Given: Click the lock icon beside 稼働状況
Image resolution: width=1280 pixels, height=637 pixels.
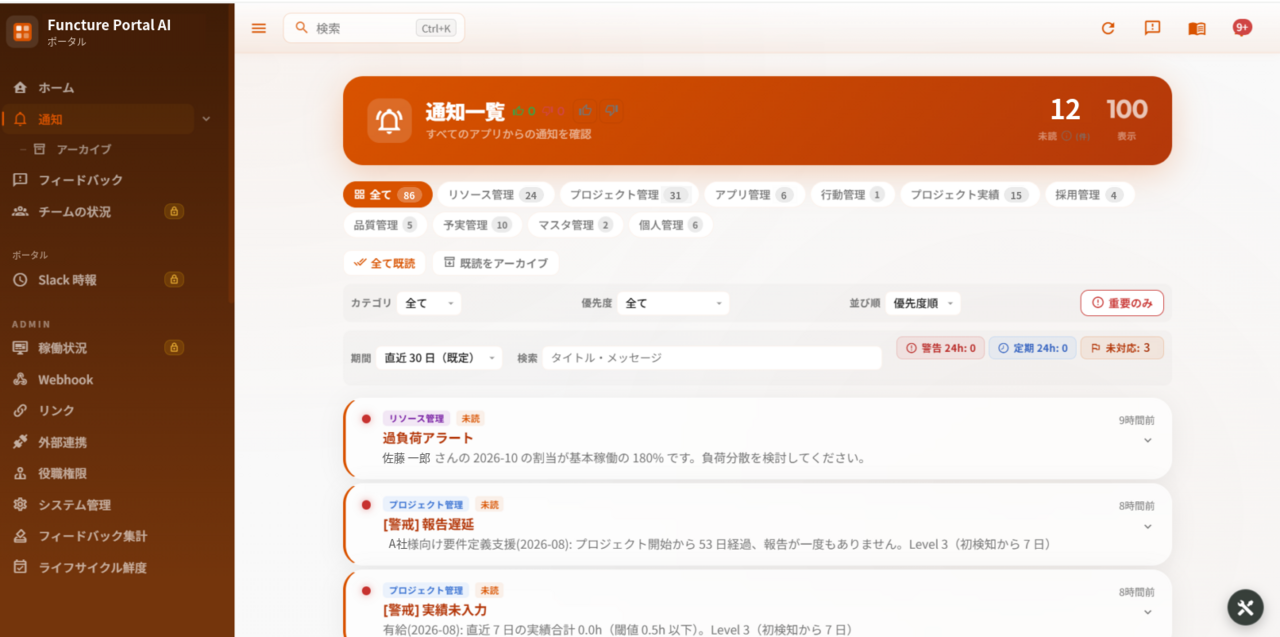Looking at the screenshot, I should [174, 348].
